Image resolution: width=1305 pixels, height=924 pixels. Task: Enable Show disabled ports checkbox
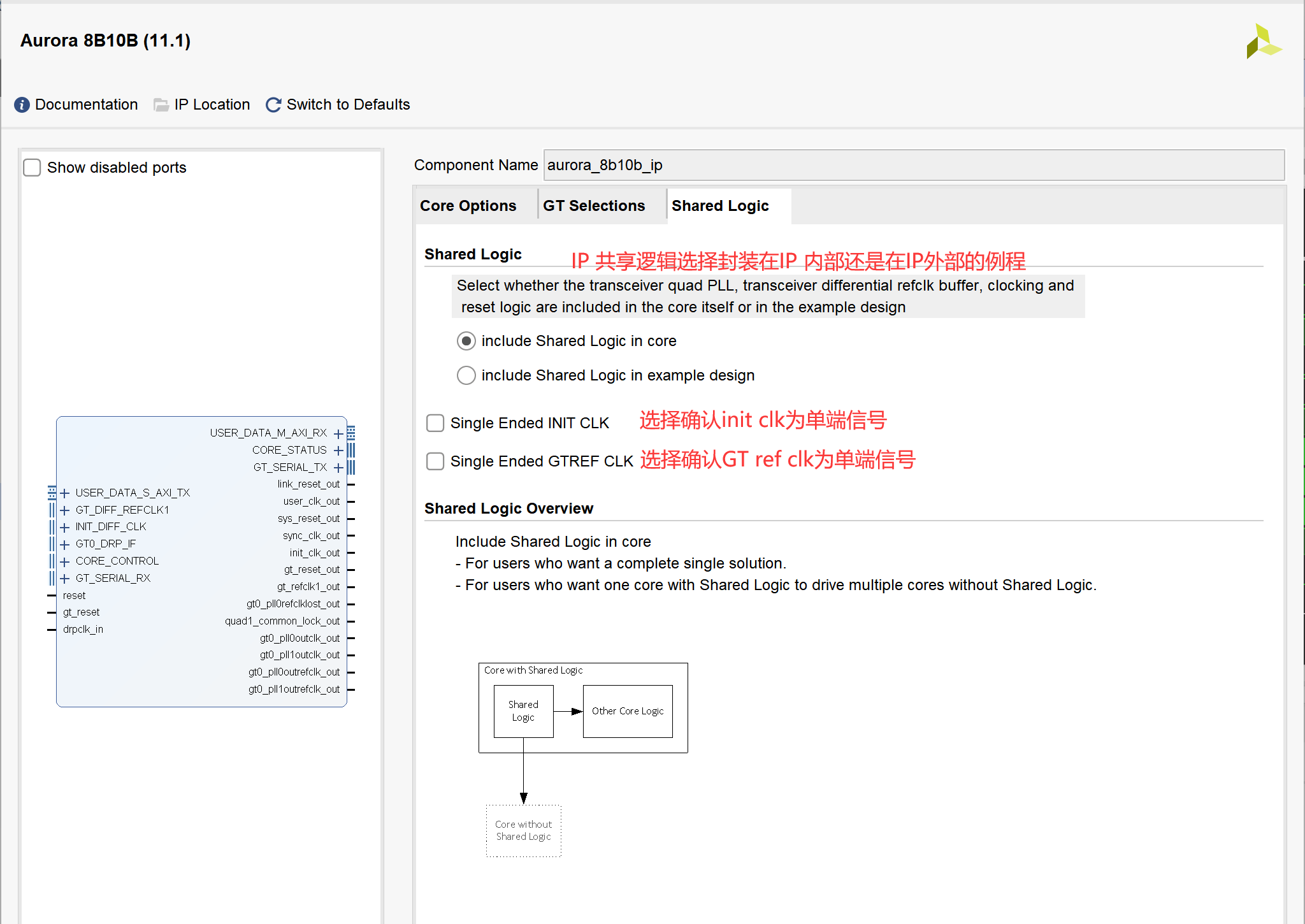click(x=32, y=168)
